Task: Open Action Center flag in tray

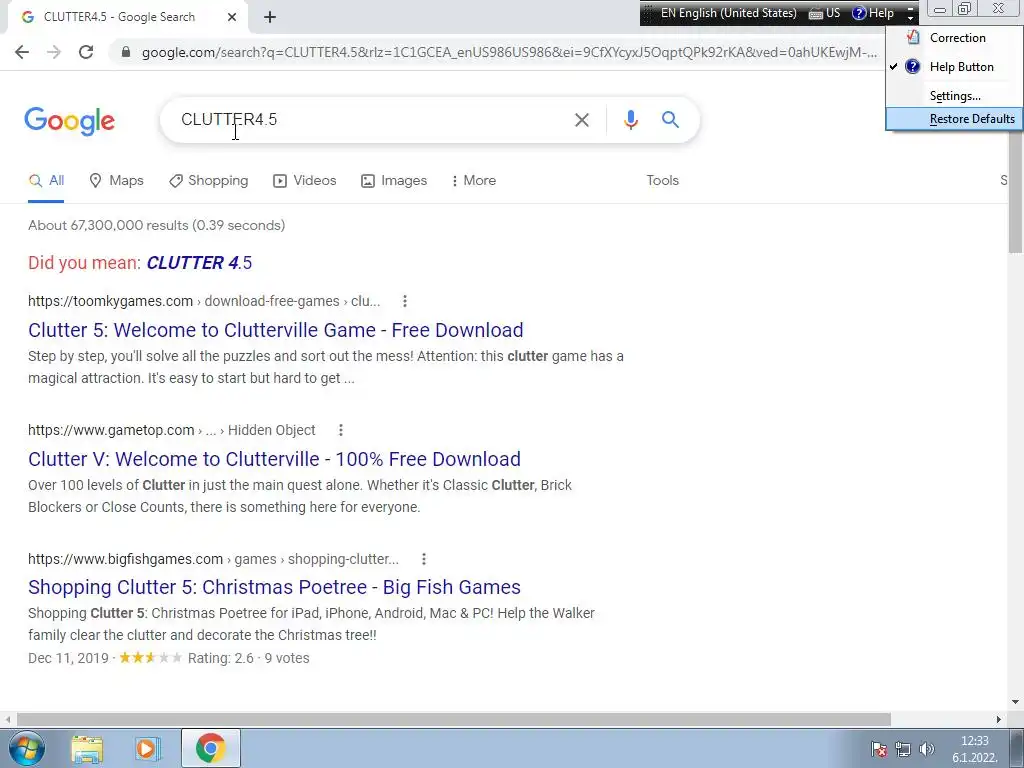Action: (x=879, y=749)
